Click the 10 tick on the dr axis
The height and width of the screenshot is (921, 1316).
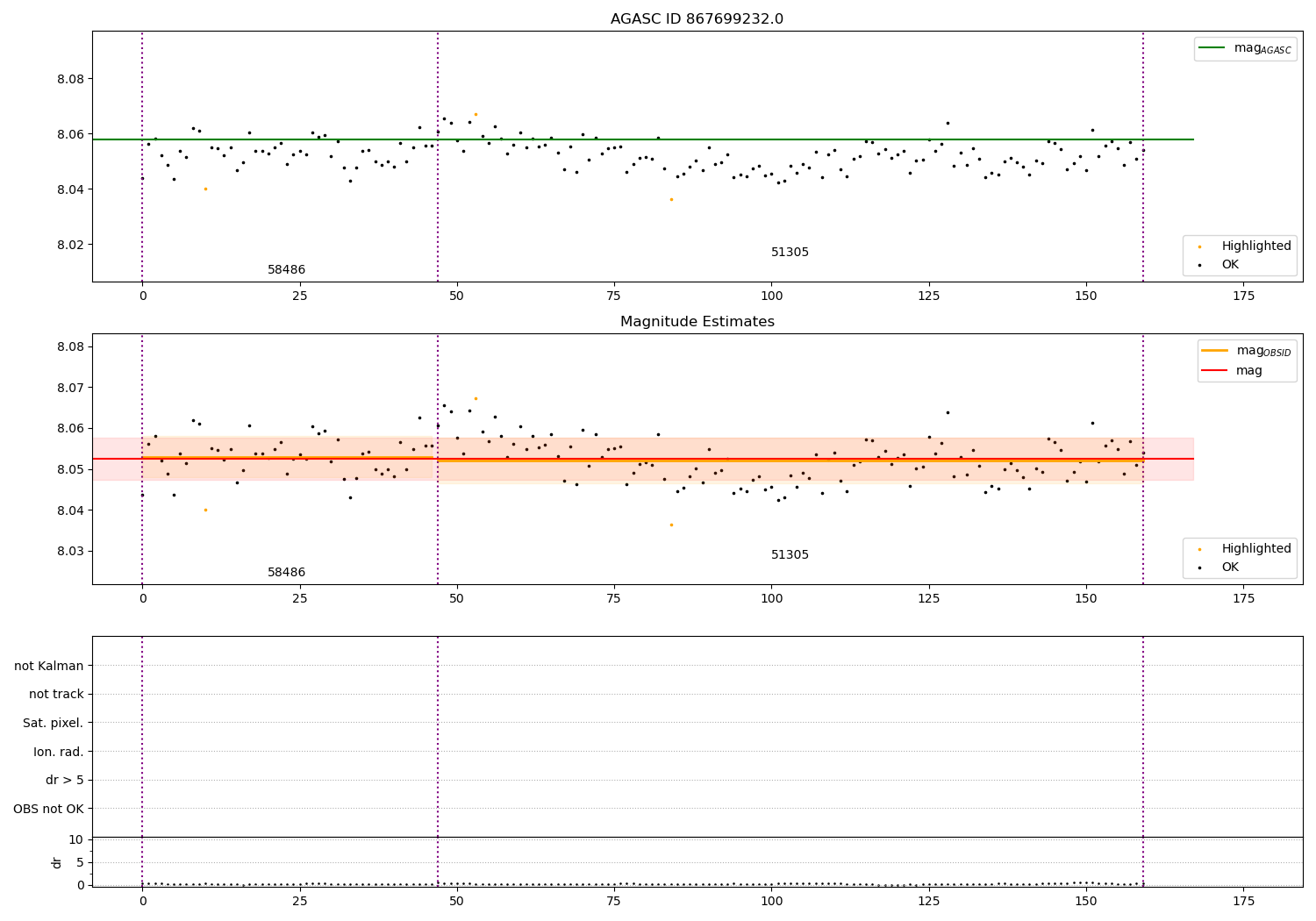point(76,839)
